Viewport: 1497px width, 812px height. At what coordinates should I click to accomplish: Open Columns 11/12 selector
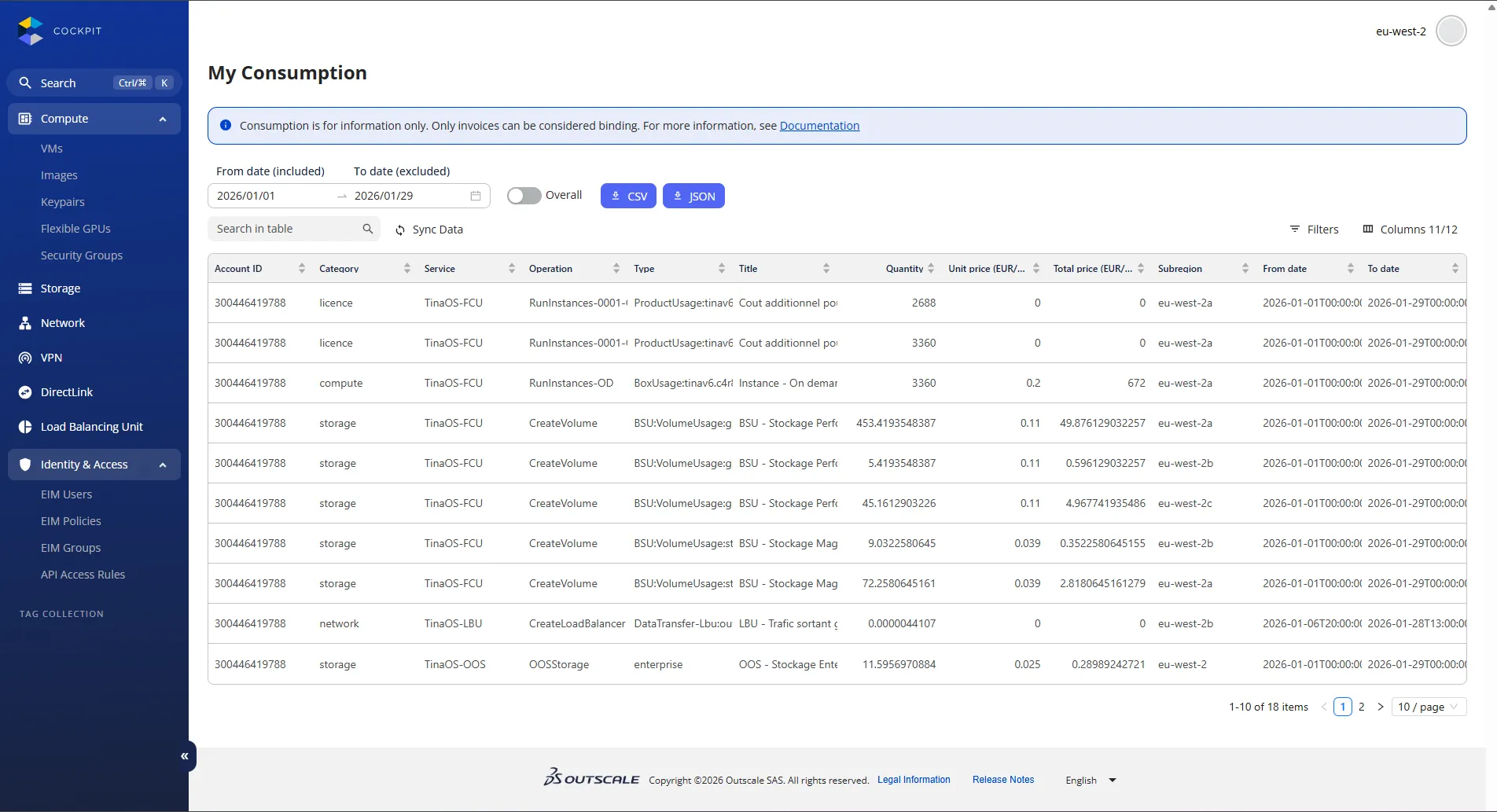[1410, 229]
